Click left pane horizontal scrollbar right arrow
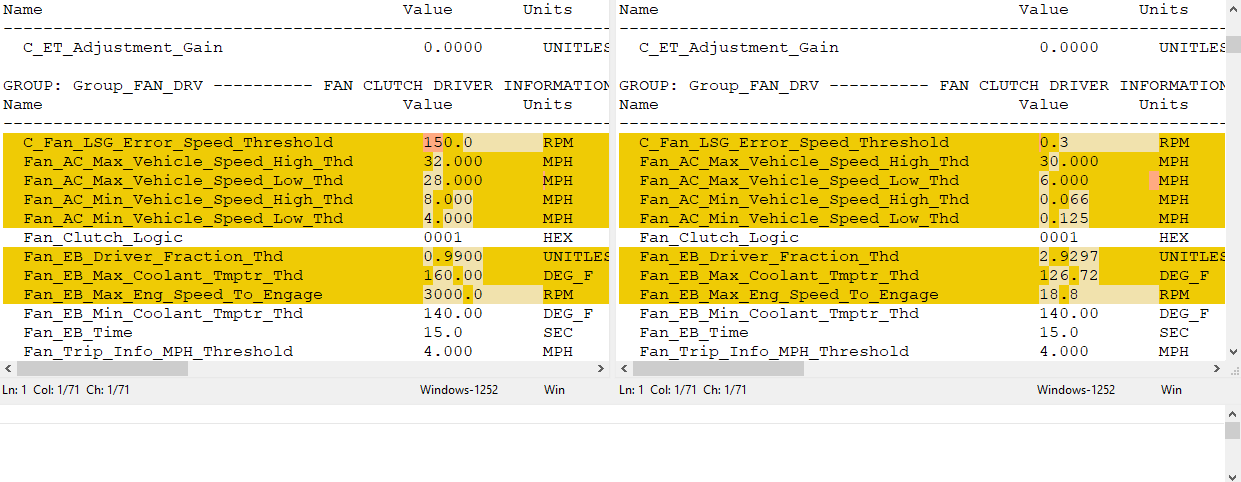 601,369
